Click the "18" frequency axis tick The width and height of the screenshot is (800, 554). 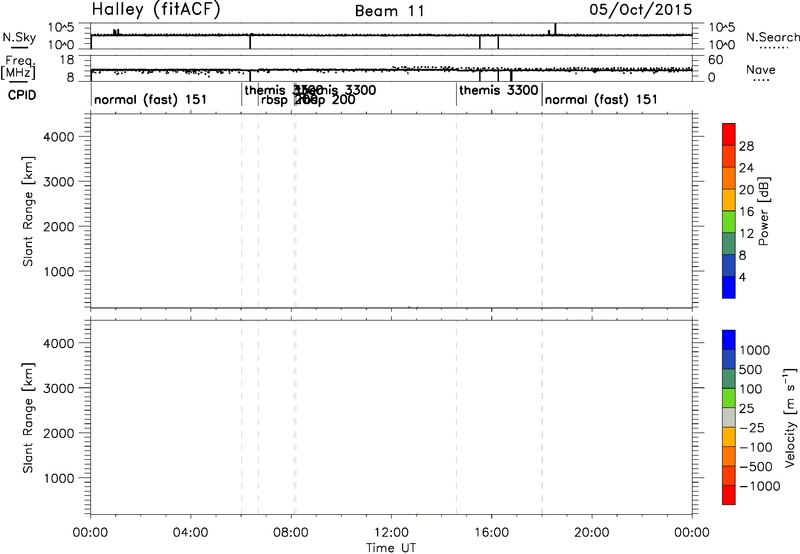pos(66,60)
